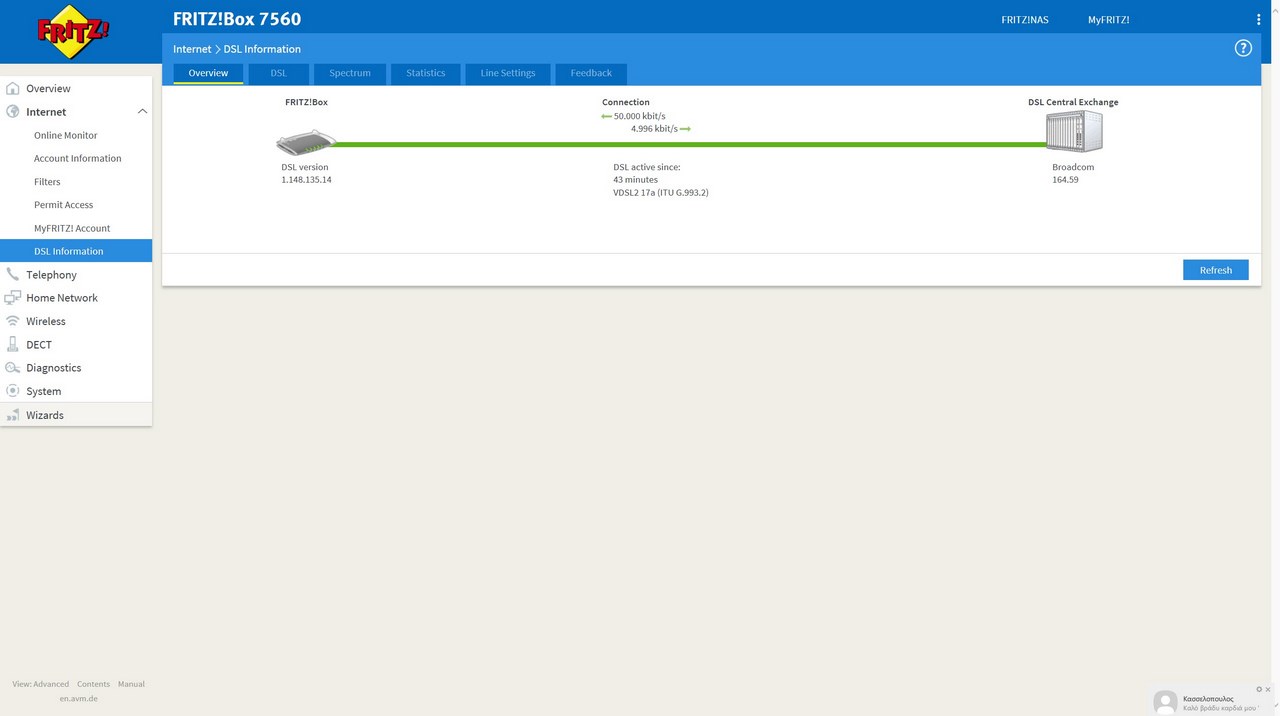This screenshot has width=1280, height=716.
Task: Open the Statistics tab
Action: tap(426, 73)
